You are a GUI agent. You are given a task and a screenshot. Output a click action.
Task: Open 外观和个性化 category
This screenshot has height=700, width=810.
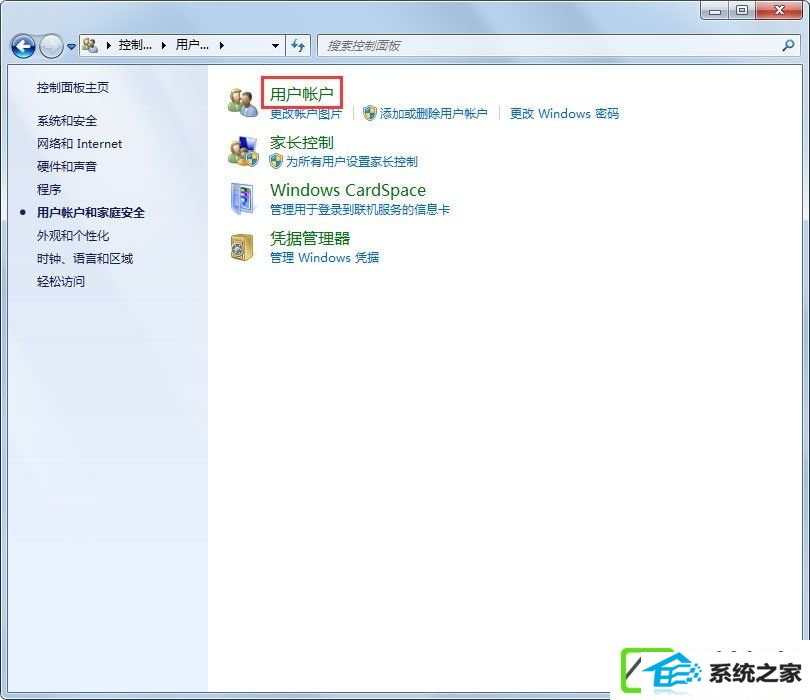(x=73, y=236)
